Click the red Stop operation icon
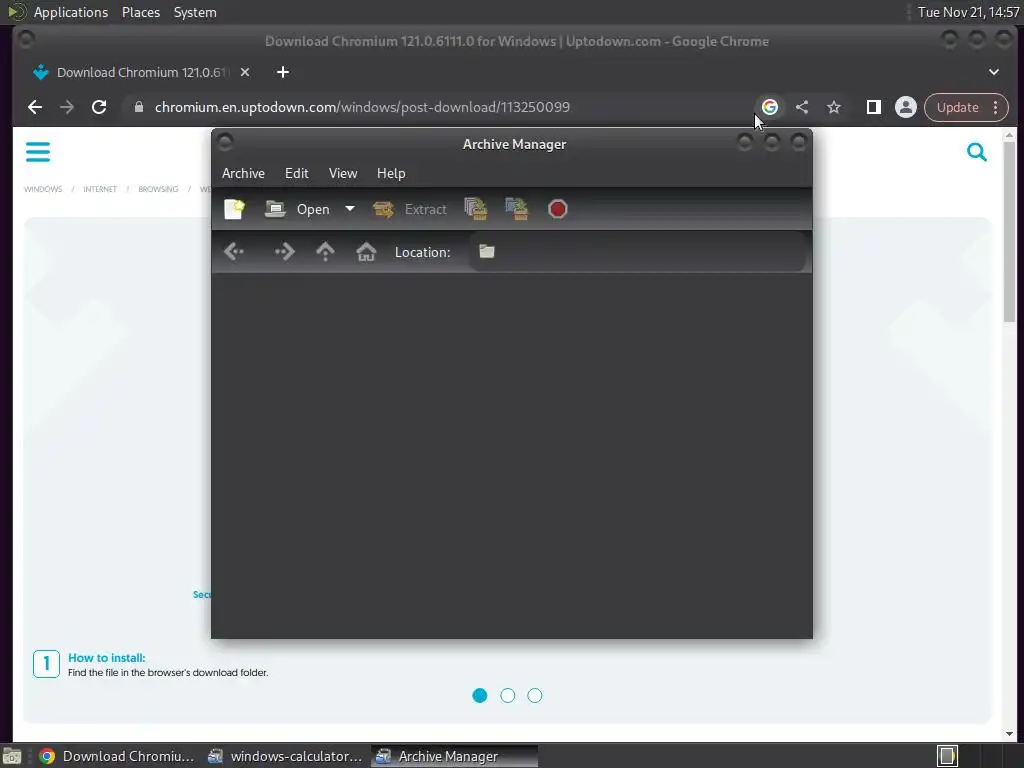The image size is (1024, 768). 558,209
